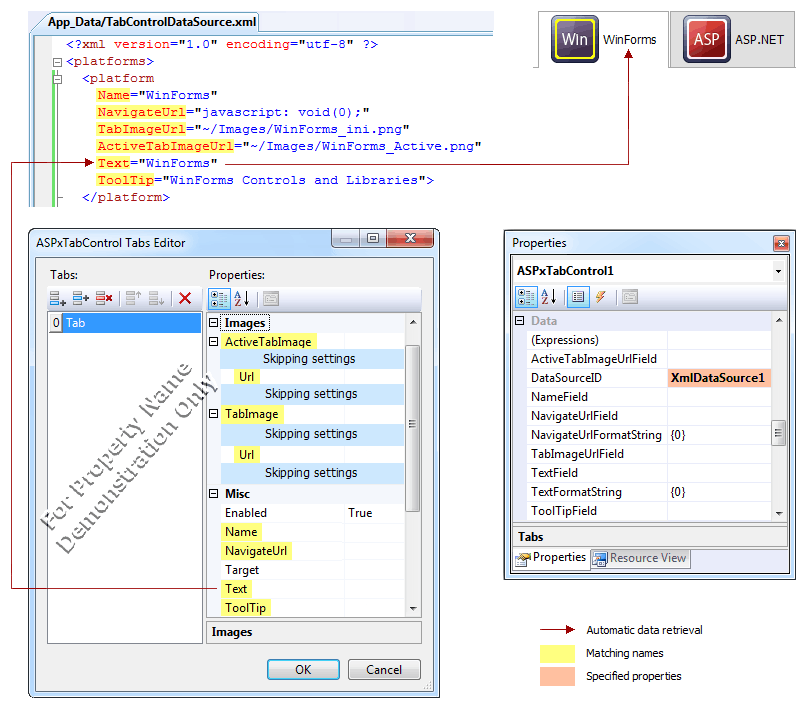The height and width of the screenshot is (724, 806).
Task: Open the Resource View tab
Action: coord(640,558)
